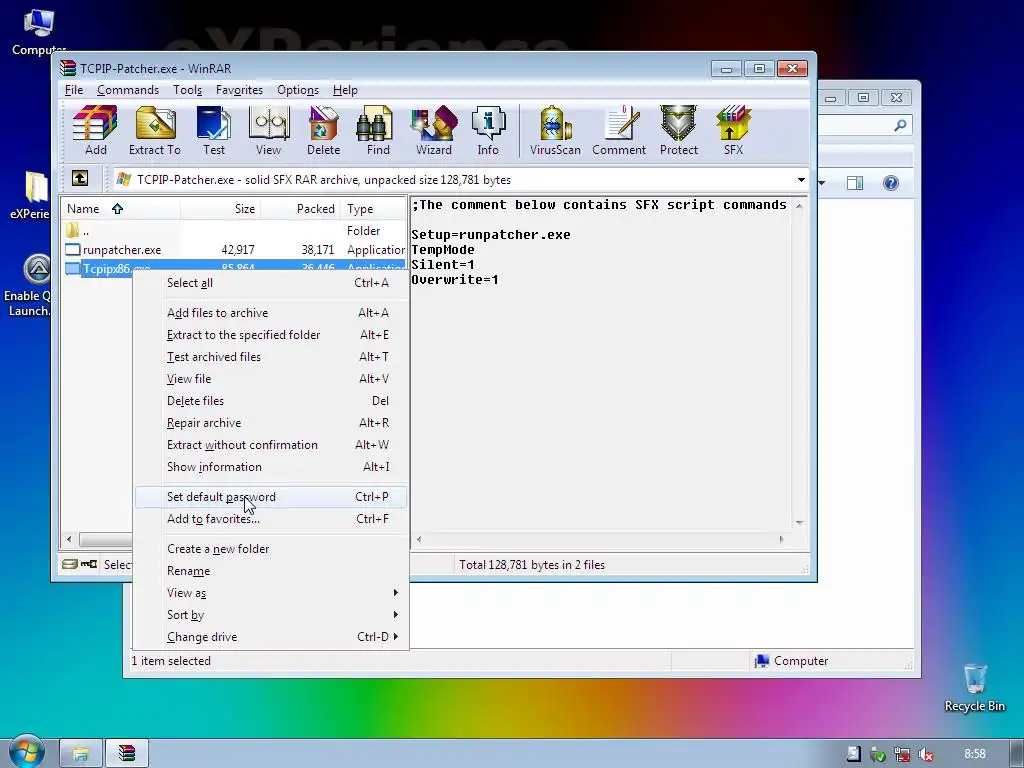The image size is (1024, 768).
Task: Choose Test archived files
Action: click(272, 357)
